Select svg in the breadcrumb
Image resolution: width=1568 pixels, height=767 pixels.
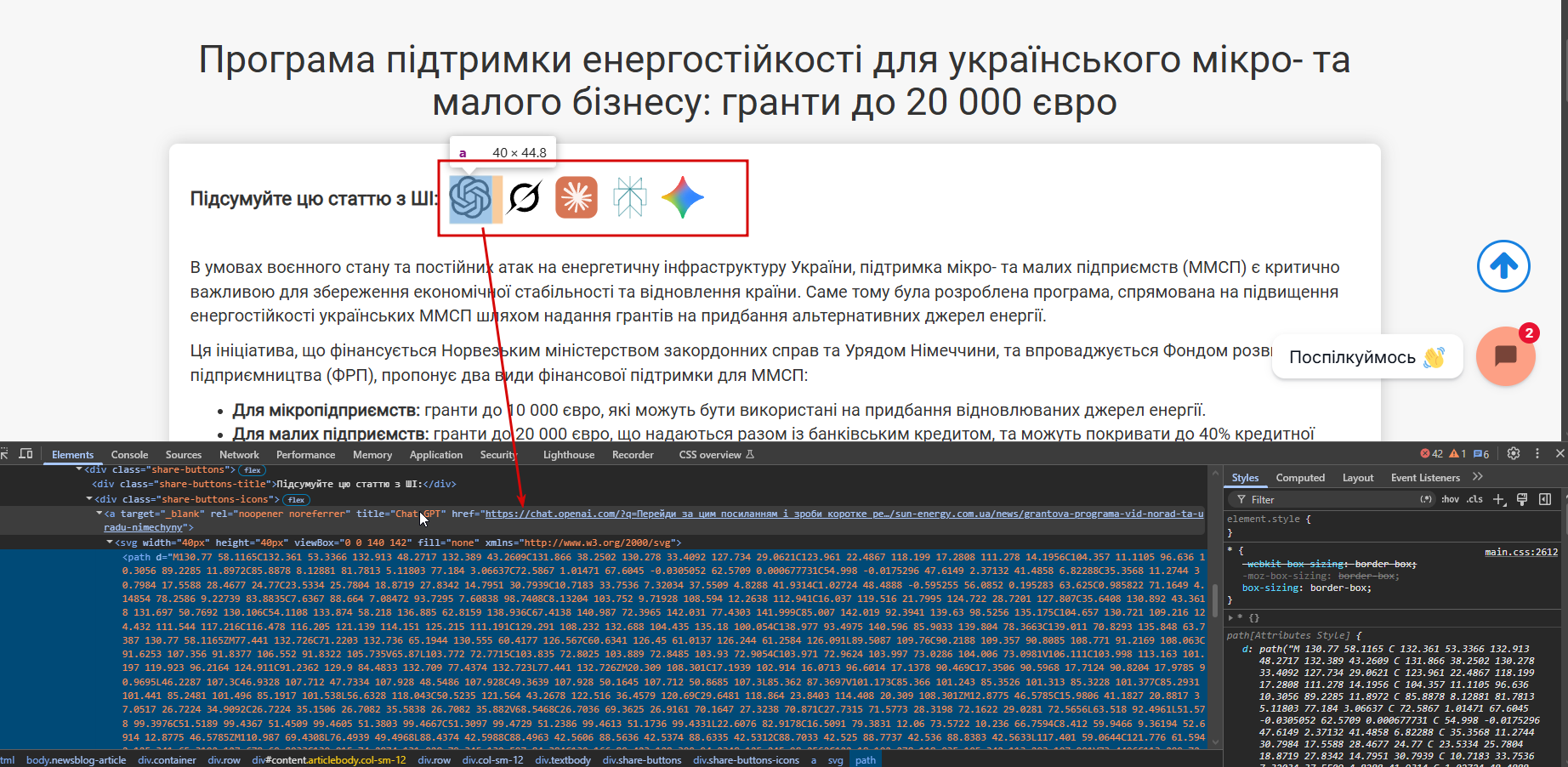click(x=836, y=760)
